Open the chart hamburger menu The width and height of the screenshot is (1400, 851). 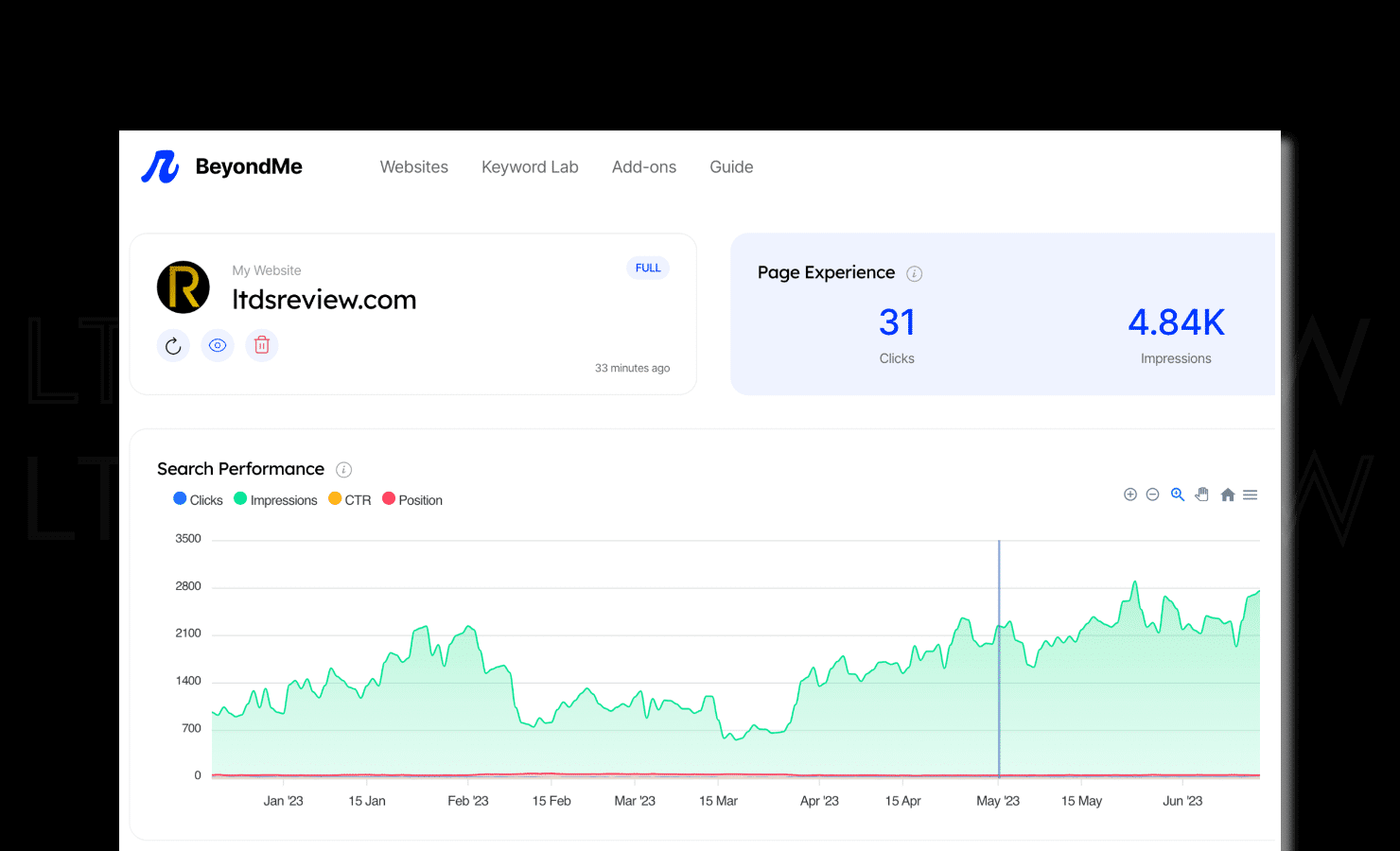[1250, 494]
